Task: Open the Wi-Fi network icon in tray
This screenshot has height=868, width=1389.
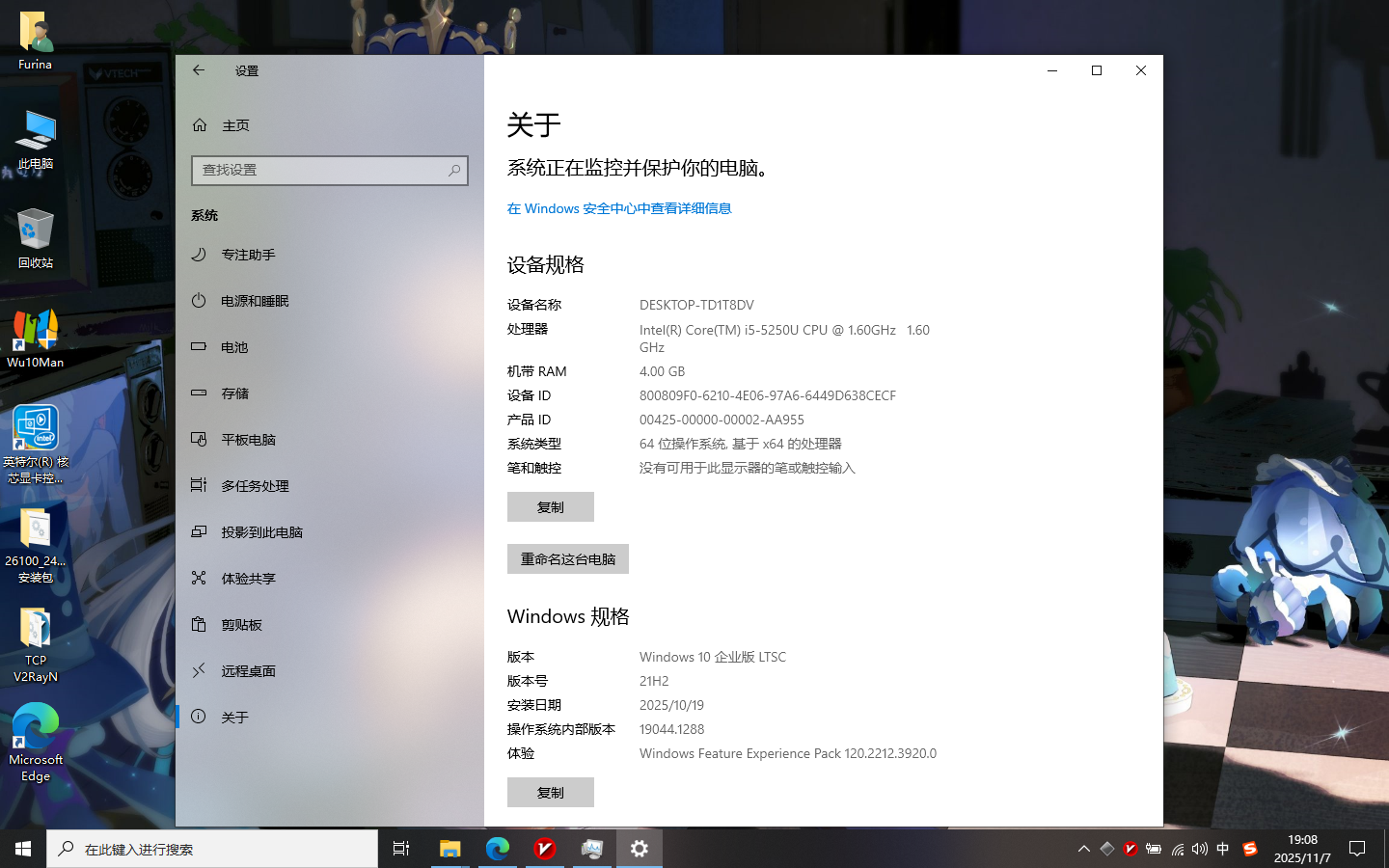Action: 1177,849
